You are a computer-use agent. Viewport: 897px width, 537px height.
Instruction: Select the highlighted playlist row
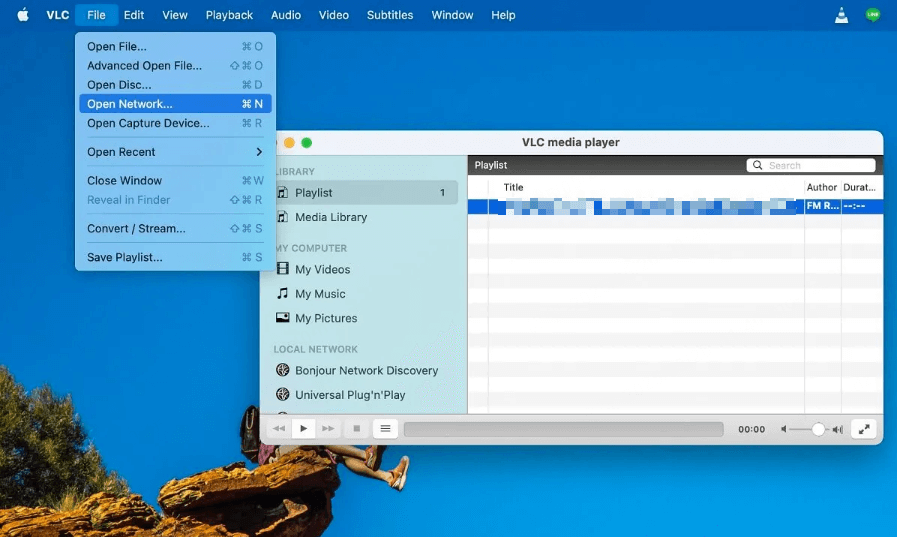tap(675, 206)
